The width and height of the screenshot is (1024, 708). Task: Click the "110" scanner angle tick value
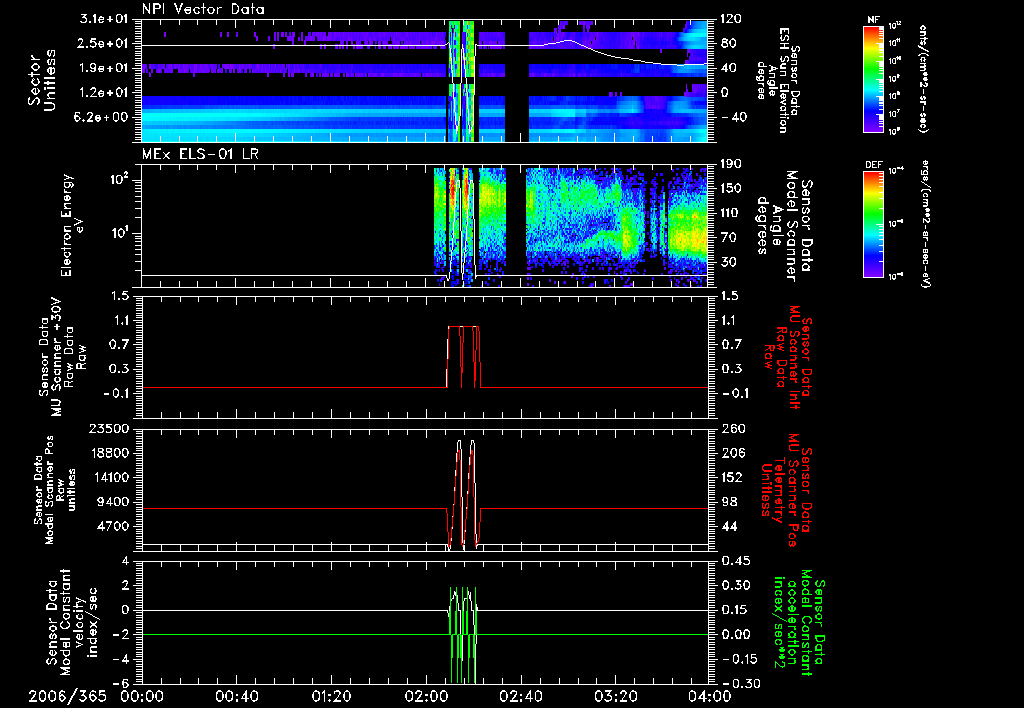pyautogui.click(x=731, y=213)
